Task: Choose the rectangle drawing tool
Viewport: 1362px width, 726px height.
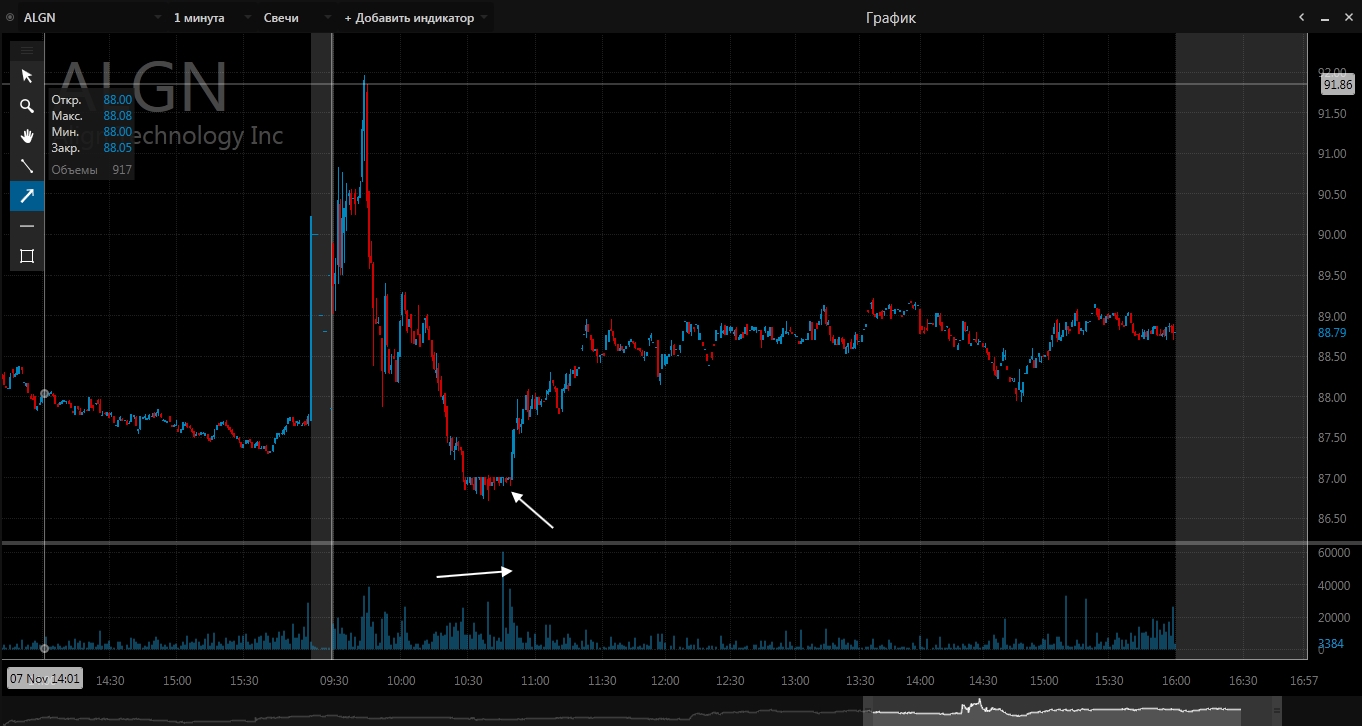Action: (x=27, y=256)
